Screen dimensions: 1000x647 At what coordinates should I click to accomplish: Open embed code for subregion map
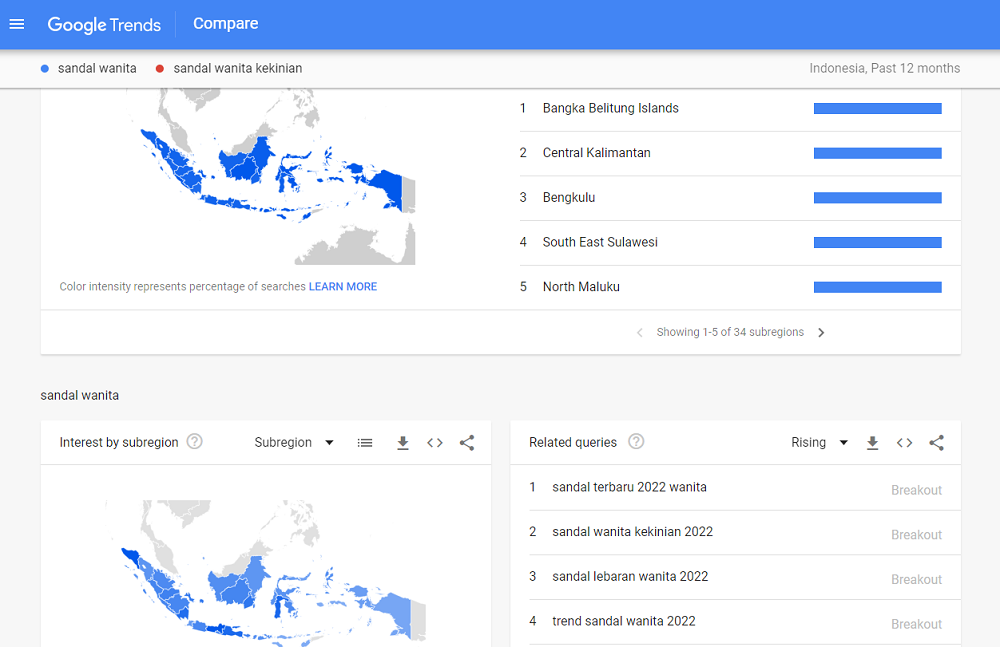click(x=435, y=443)
